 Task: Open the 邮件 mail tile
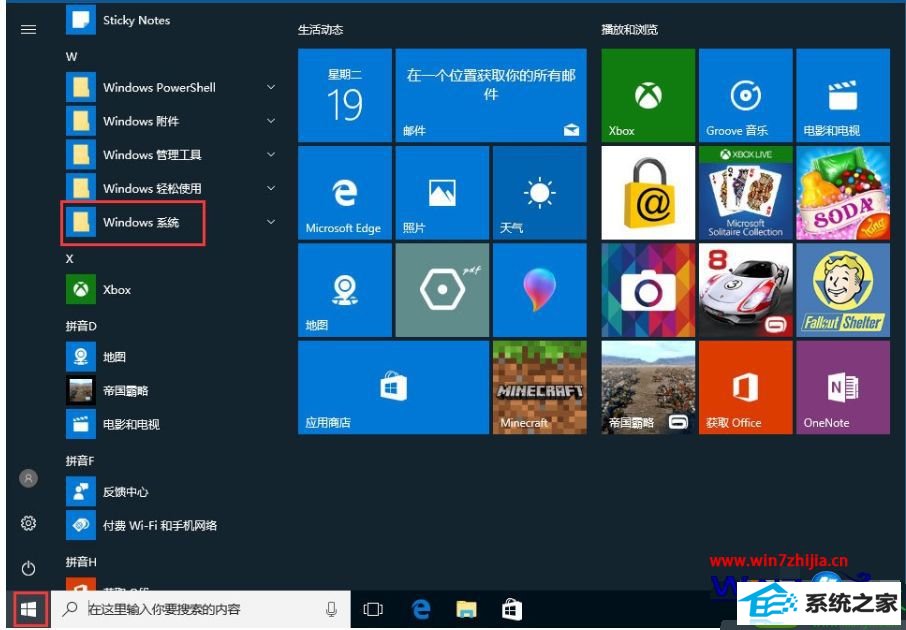[491, 95]
